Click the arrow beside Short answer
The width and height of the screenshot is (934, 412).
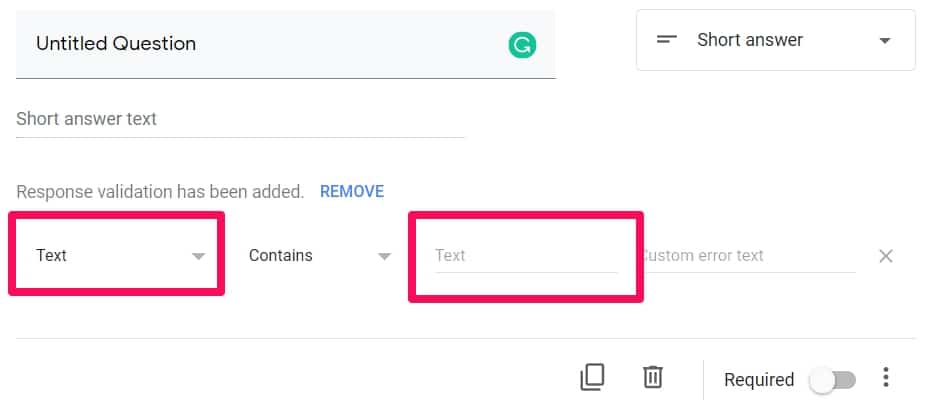(885, 40)
